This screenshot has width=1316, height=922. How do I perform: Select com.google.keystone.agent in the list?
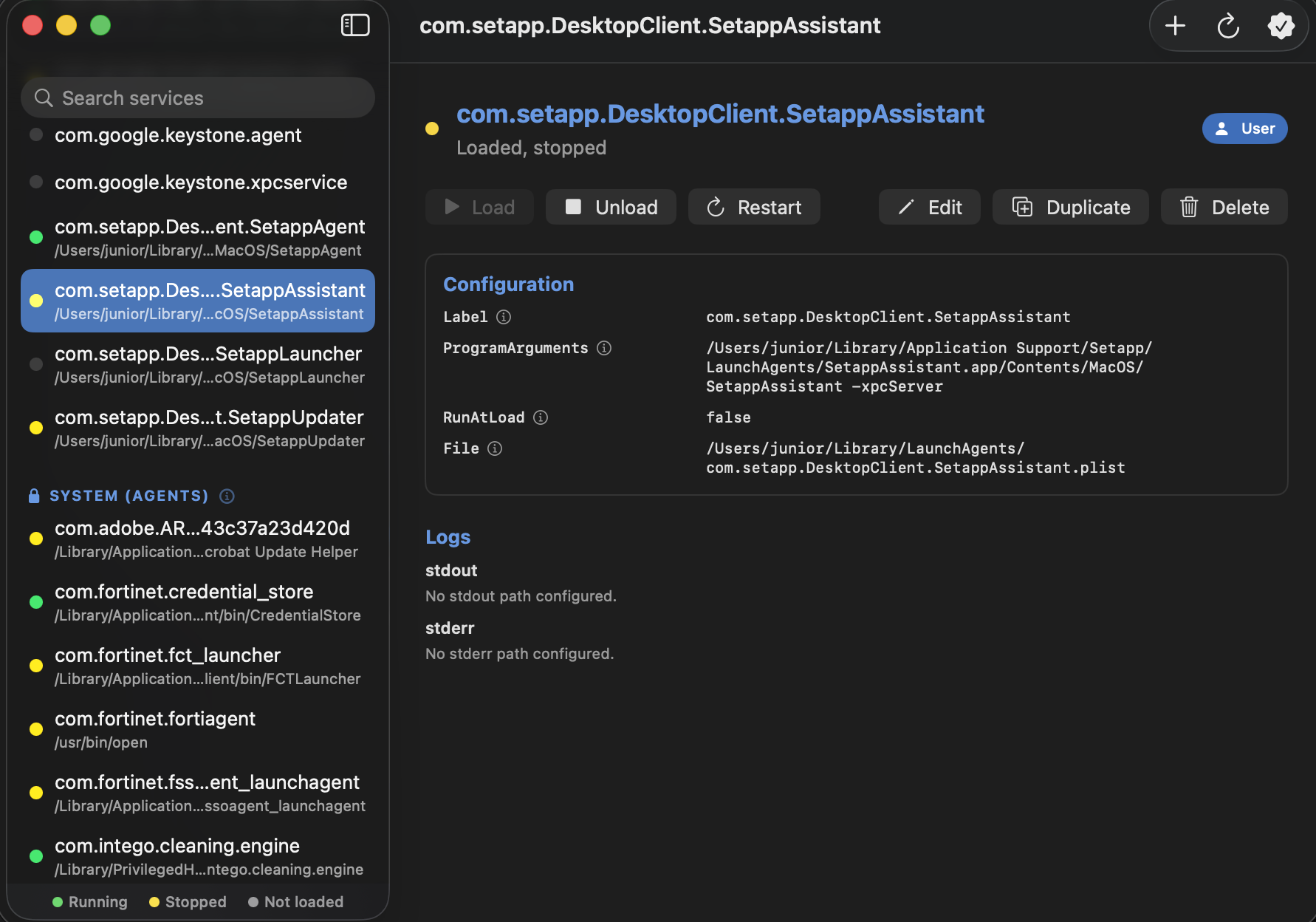[198, 135]
